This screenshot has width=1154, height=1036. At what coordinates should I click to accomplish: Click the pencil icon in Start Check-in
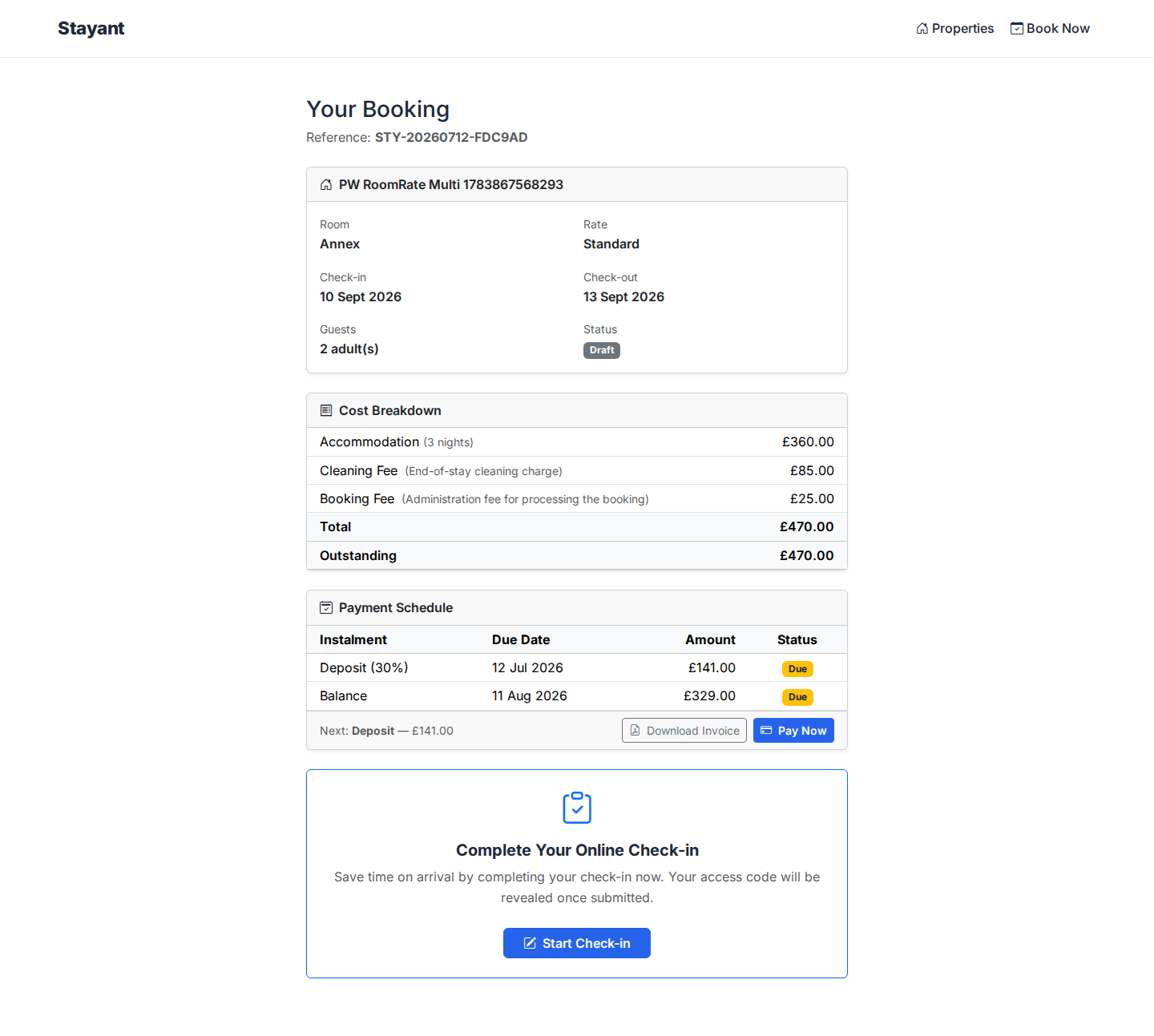click(530, 943)
